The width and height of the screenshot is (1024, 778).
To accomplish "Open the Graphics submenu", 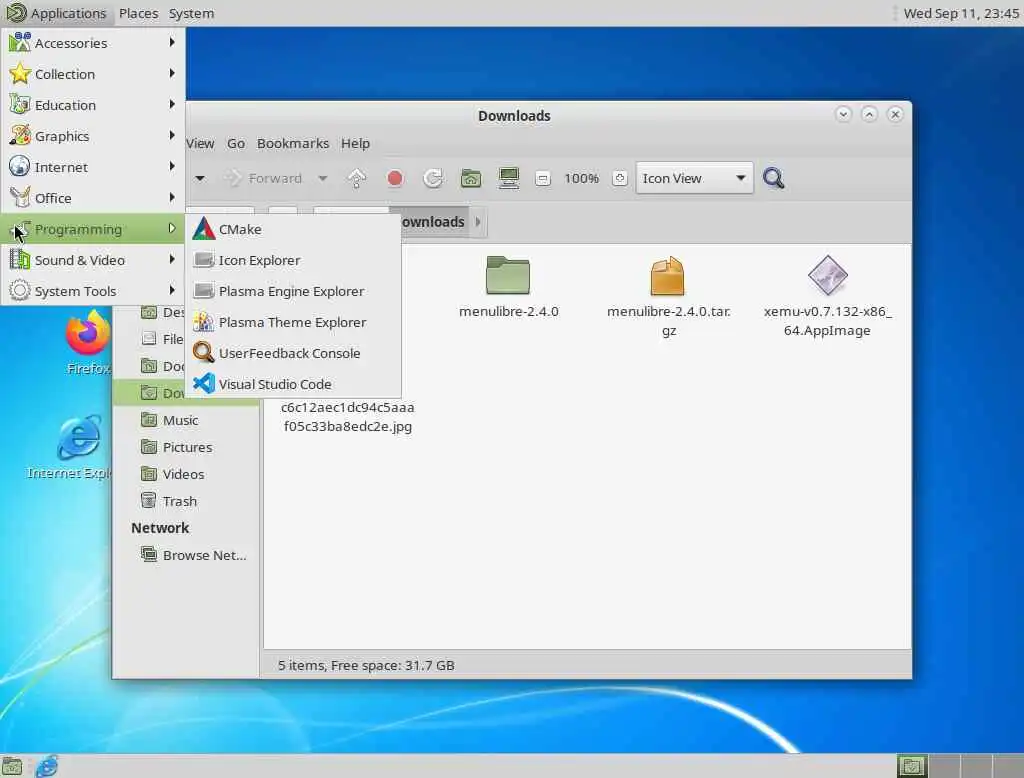I will pyautogui.click(x=93, y=136).
